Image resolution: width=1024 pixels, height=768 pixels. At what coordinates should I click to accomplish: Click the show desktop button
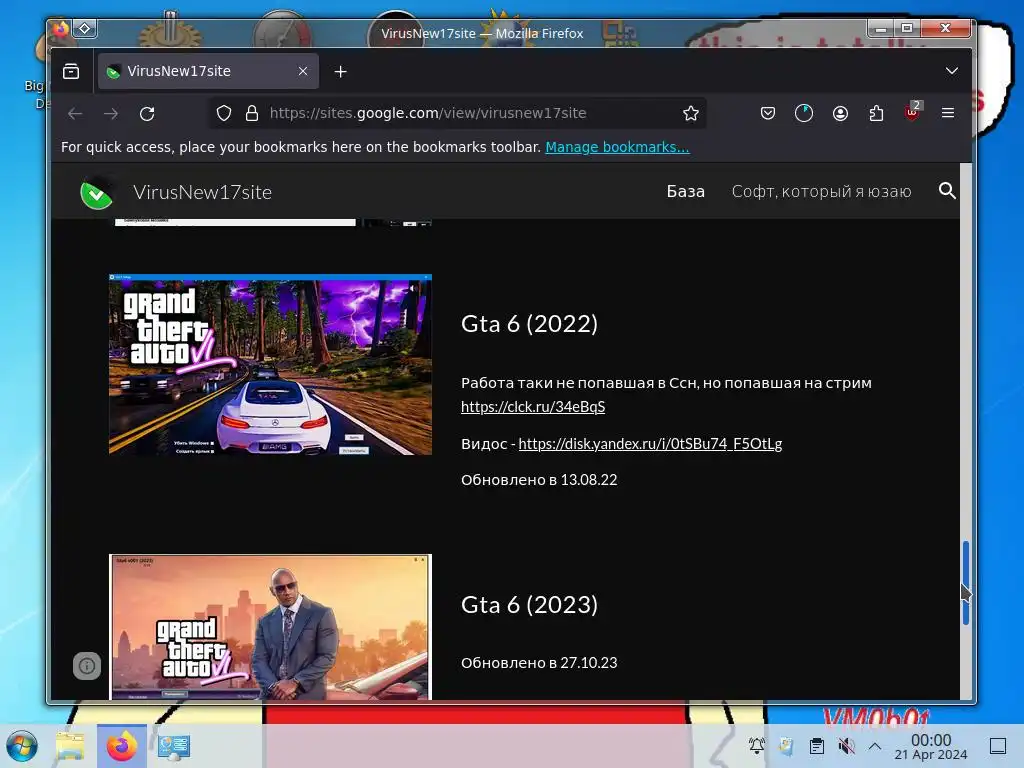point(998,746)
